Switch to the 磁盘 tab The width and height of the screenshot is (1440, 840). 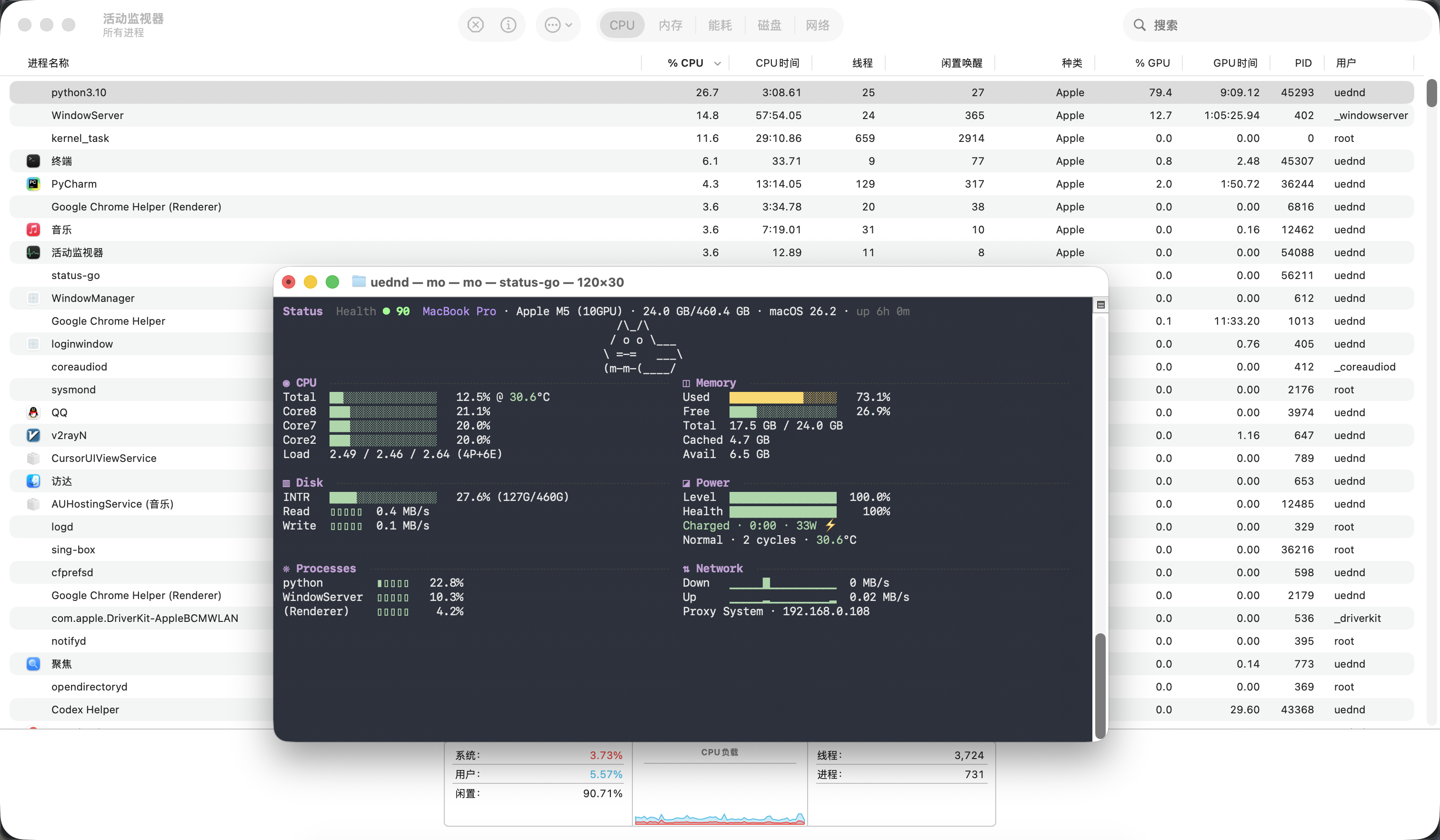(x=769, y=25)
